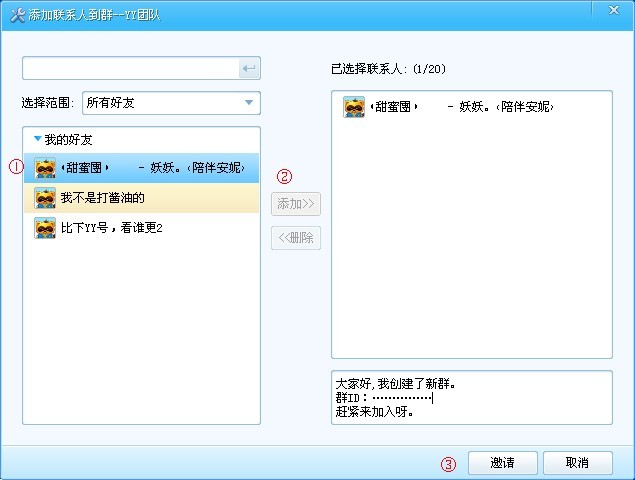Open the 选择范围 dropdown arrow
This screenshot has width=635, height=480.
point(249,103)
